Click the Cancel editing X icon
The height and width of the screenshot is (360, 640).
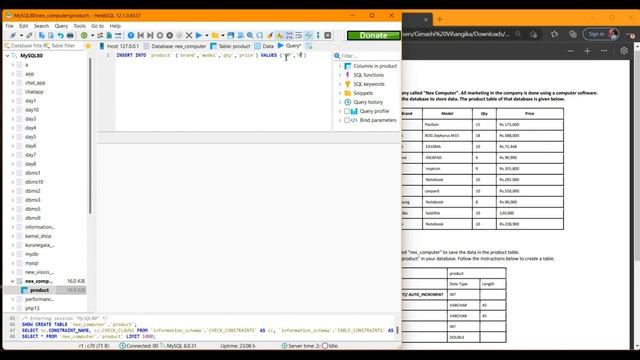189,36
